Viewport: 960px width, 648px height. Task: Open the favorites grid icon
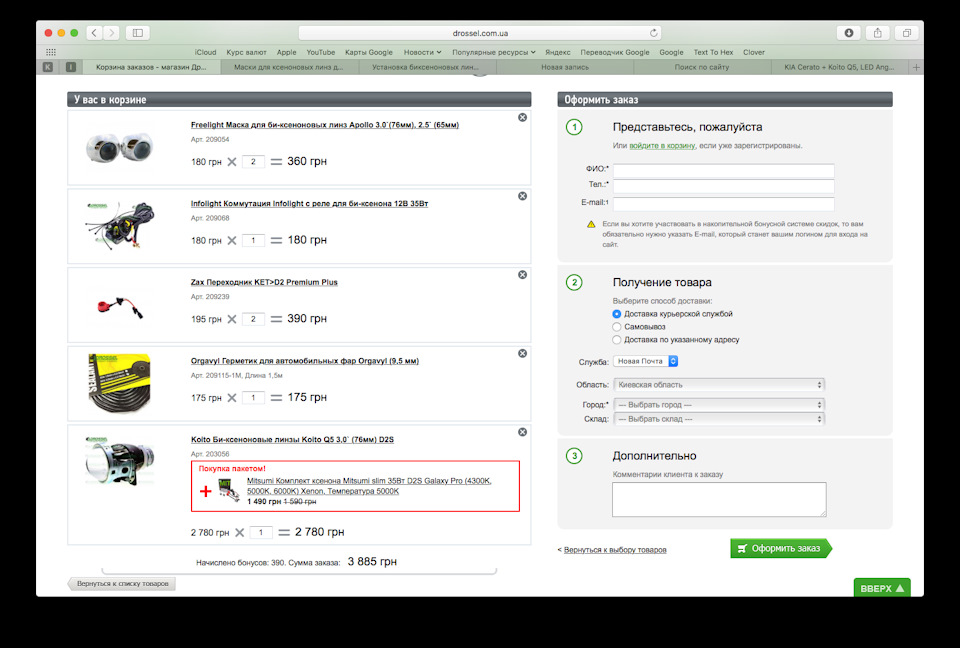[x=51, y=52]
